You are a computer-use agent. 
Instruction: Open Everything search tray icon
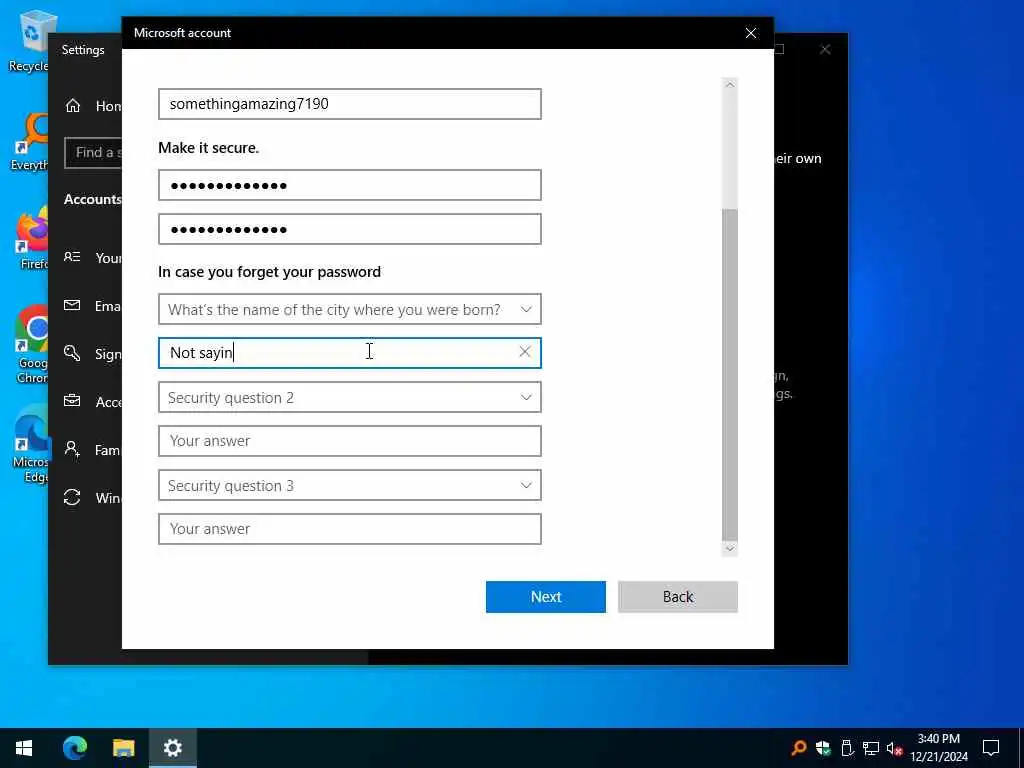[x=799, y=748]
